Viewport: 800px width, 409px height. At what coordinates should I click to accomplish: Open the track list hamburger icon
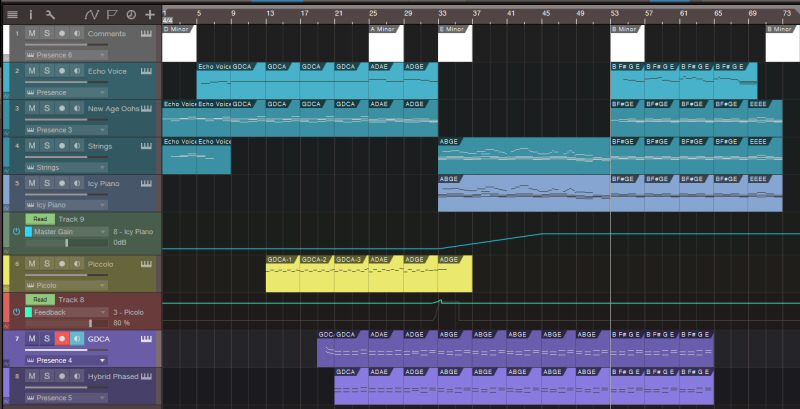[x=13, y=14]
